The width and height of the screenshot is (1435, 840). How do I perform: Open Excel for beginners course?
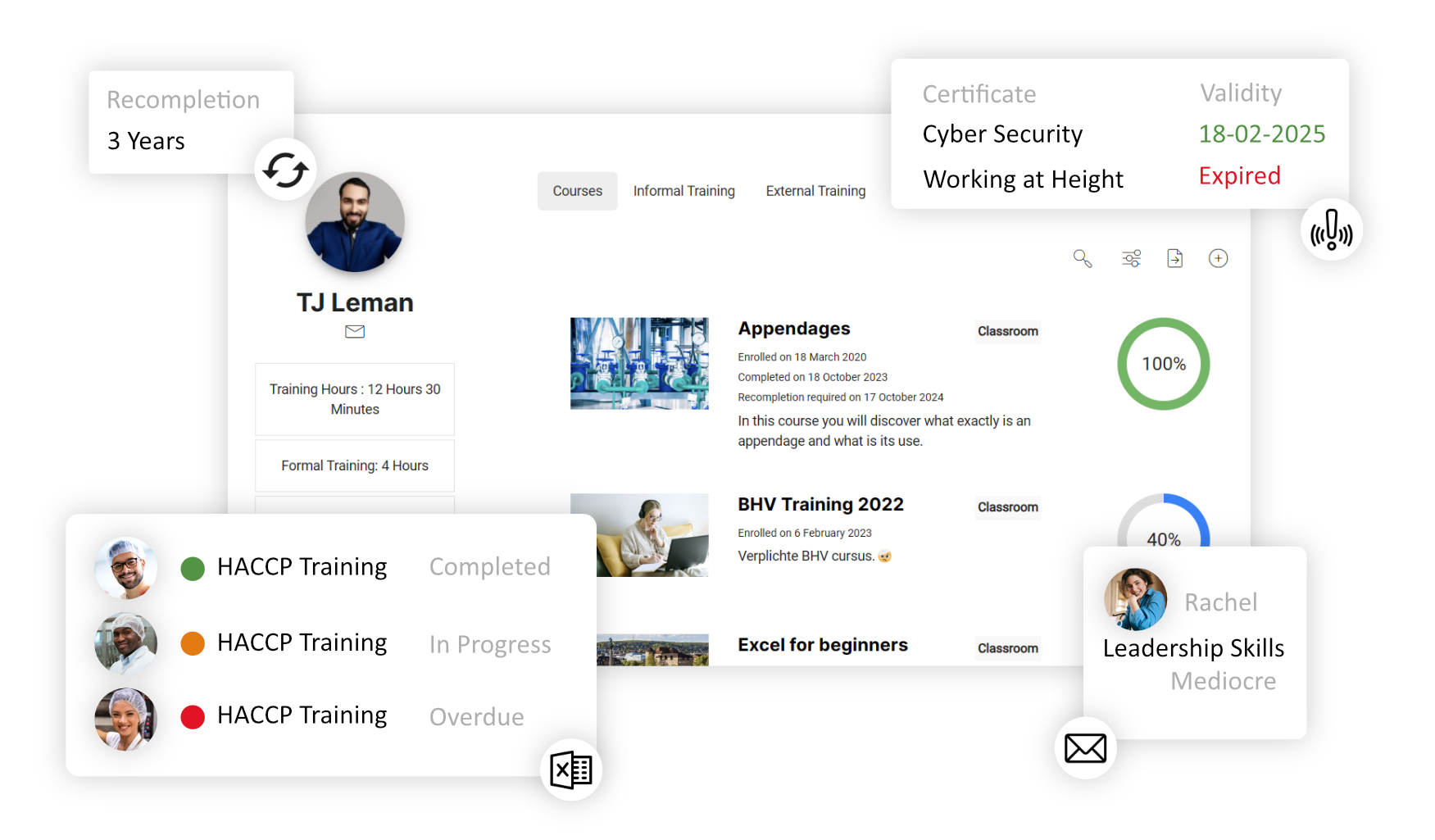(x=823, y=645)
